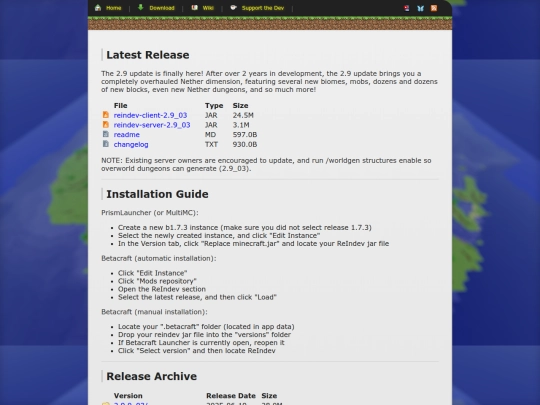
Task: Download the reindev-server-2.9_03 file
Action: click(152, 125)
